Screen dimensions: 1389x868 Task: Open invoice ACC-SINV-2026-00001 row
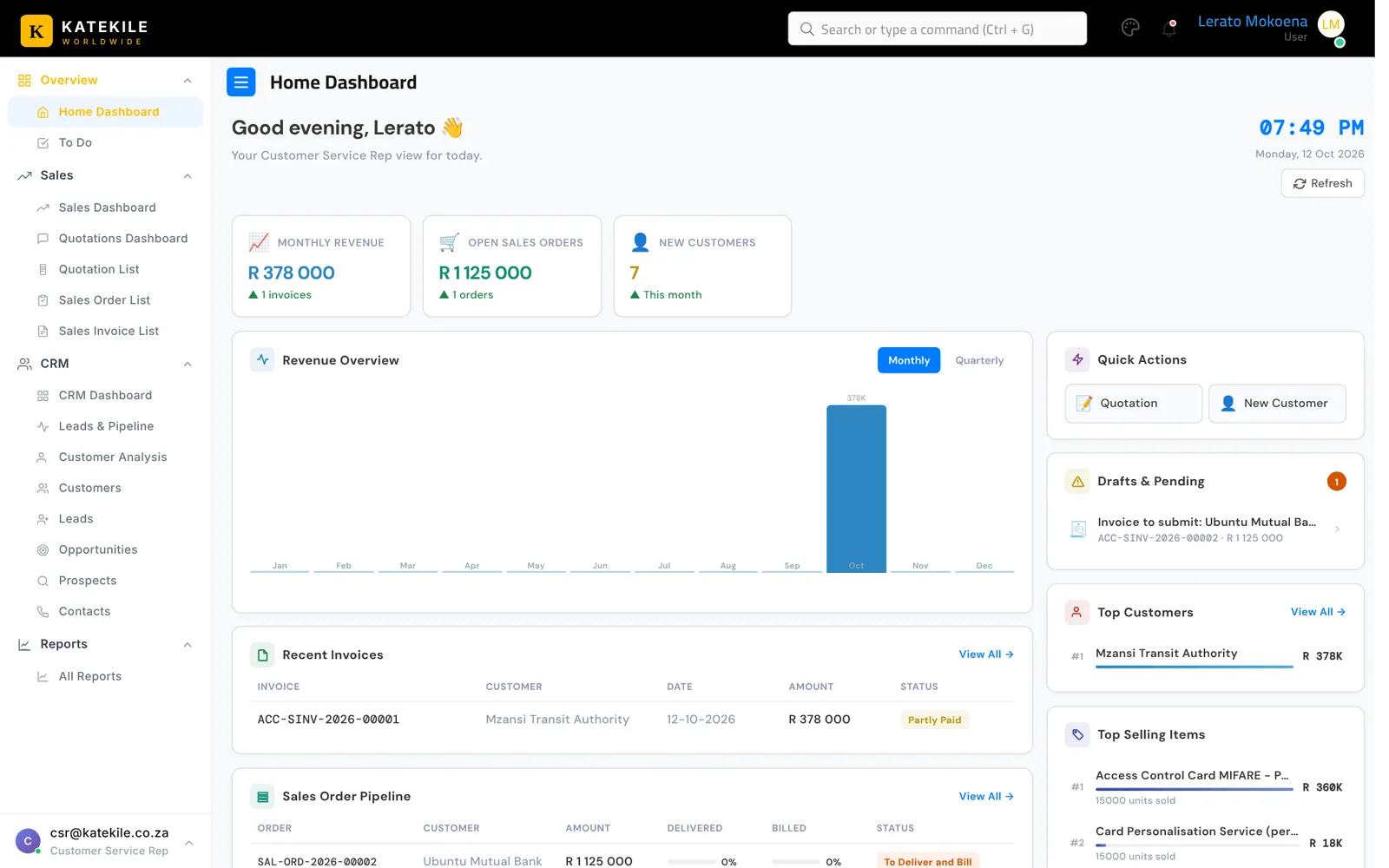pyautogui.click(x=631, y=720)
